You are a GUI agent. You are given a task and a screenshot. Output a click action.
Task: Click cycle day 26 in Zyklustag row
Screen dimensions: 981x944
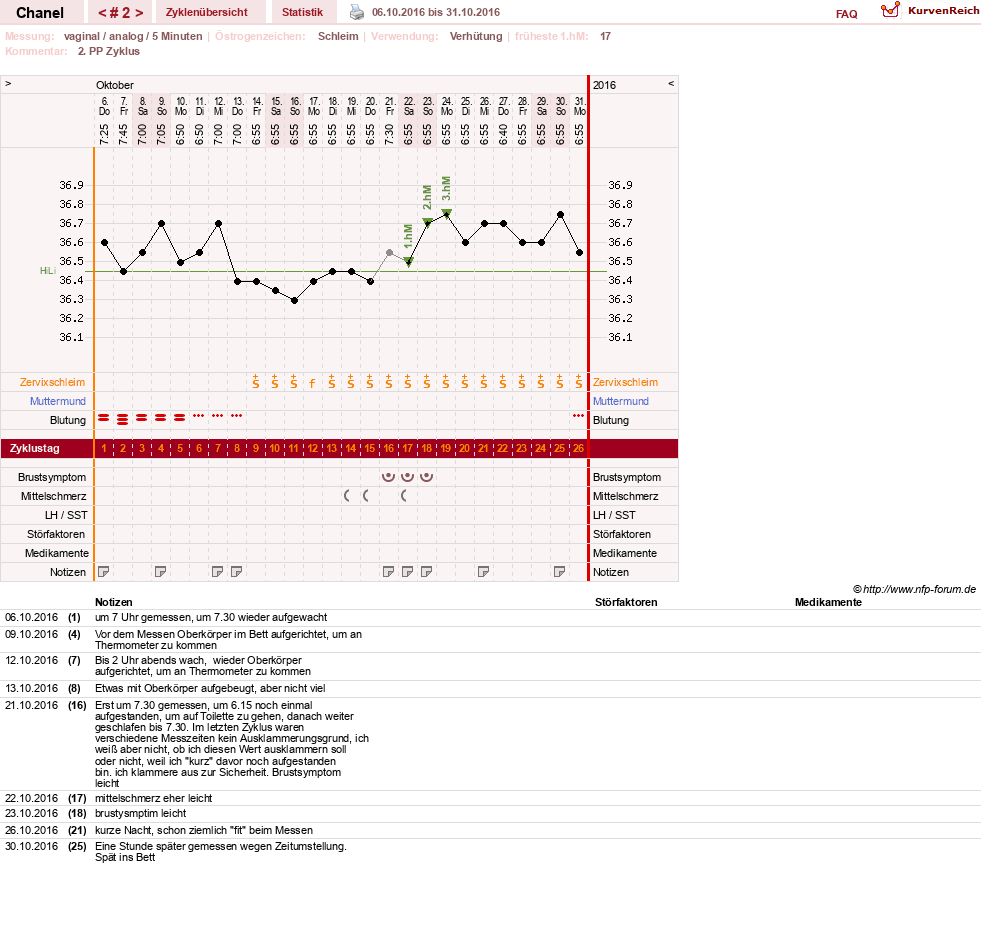coord(579,449)
